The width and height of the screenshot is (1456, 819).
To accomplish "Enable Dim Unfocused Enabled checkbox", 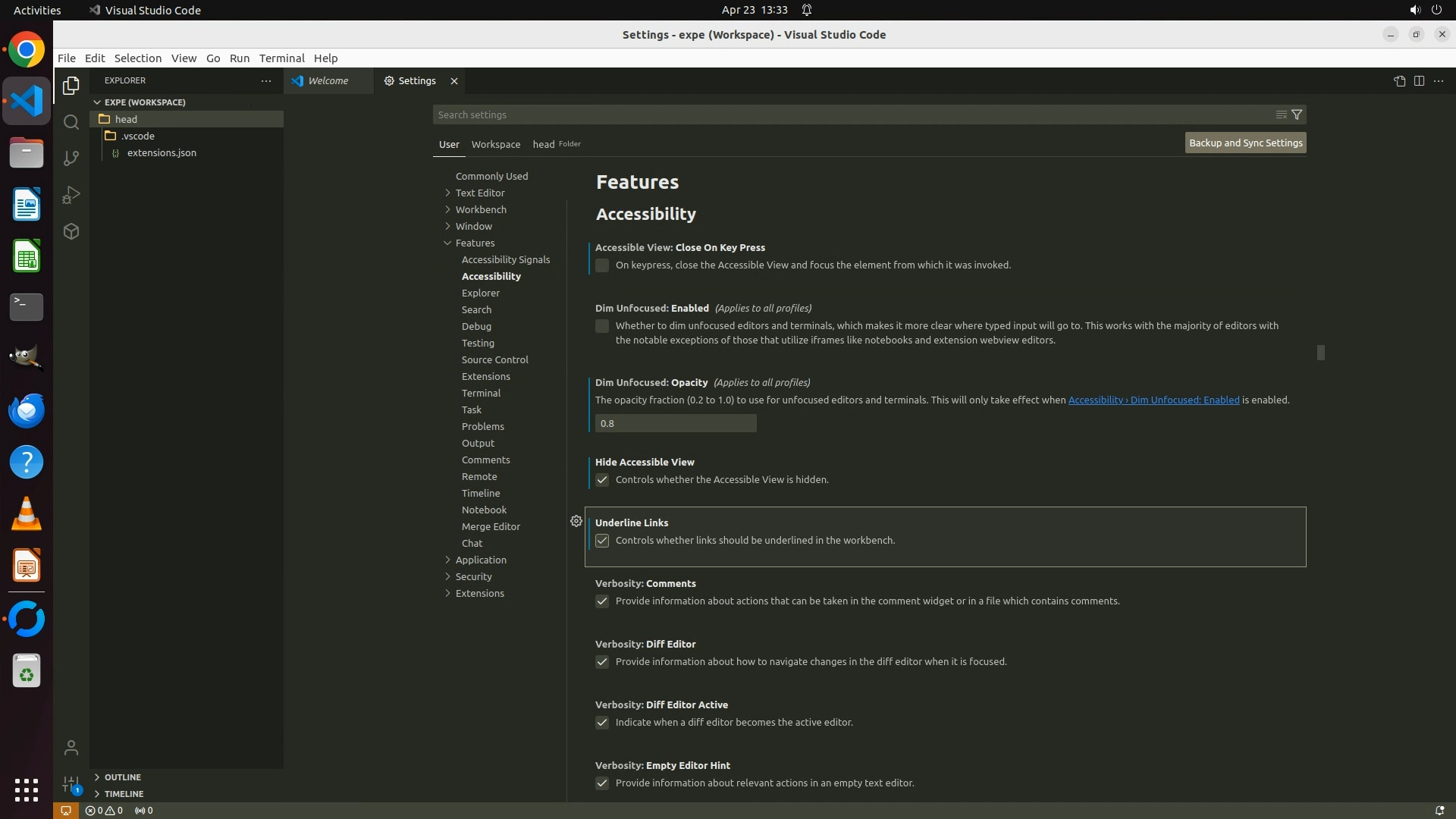I will (602, 326).
